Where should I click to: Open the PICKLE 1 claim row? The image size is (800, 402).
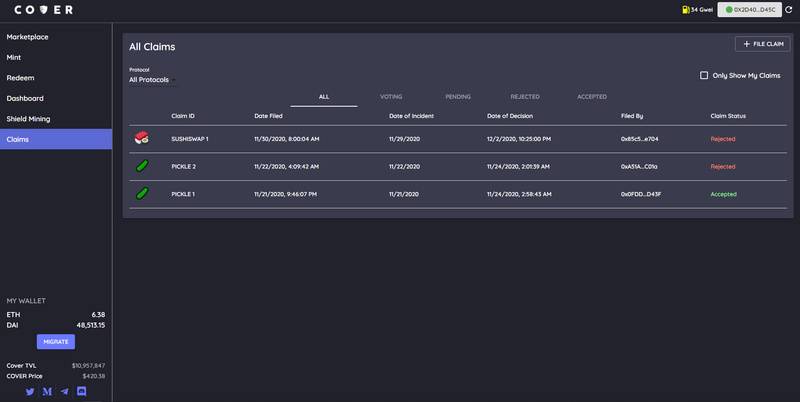[x=458, y=194]
